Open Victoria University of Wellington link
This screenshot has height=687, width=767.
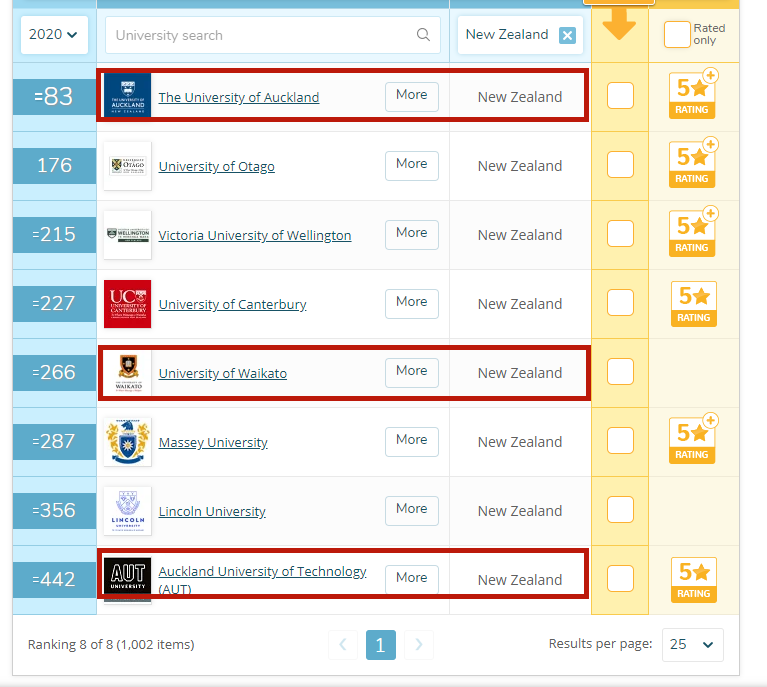pyautogui.click(x=255, y=235)
